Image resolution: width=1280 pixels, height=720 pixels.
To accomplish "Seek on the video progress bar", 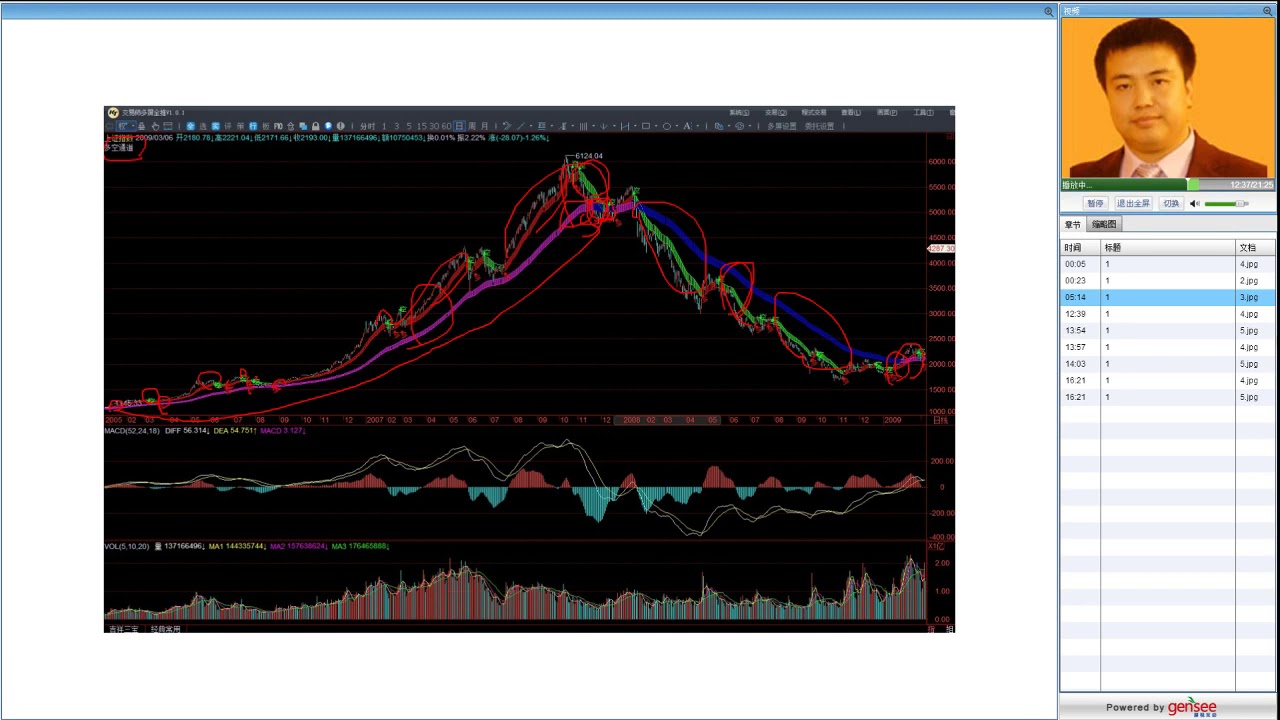I will click(1168, 185).
